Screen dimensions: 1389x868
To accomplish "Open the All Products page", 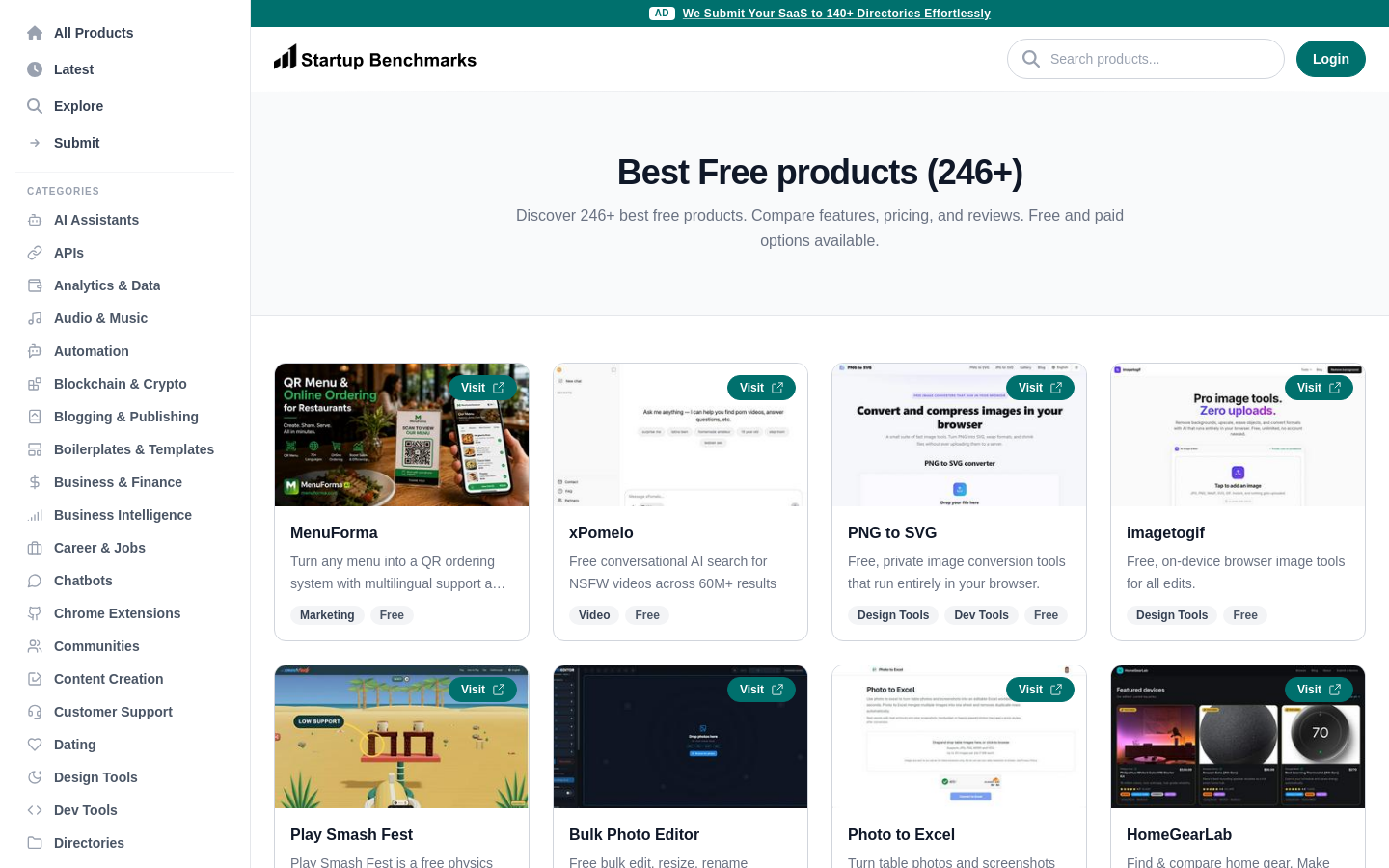I will pyautogui.click(x=125, y=33).
